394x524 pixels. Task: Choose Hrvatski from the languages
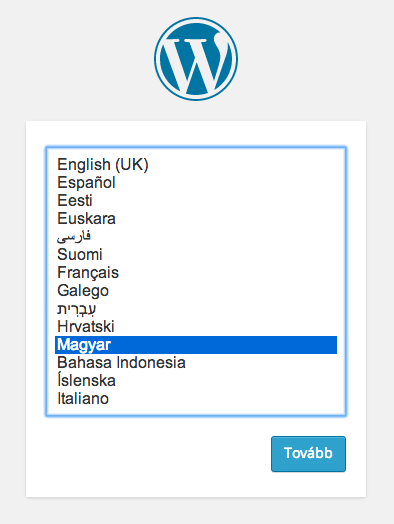click(x=86, y=327)
